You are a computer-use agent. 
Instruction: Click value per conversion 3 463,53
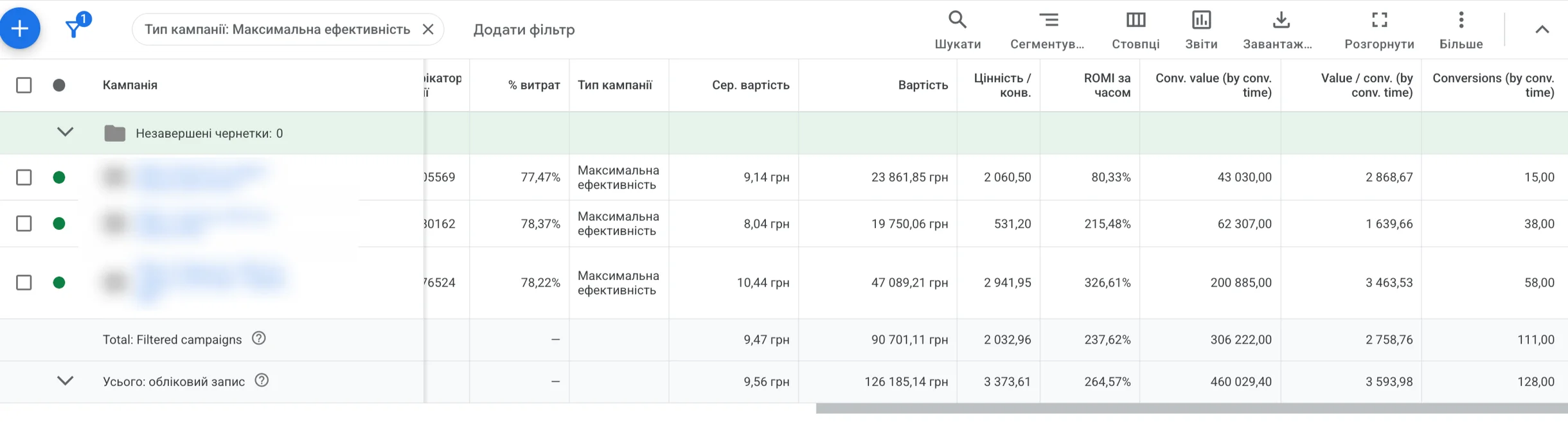pyautogui.click(x=1389, y=283)
